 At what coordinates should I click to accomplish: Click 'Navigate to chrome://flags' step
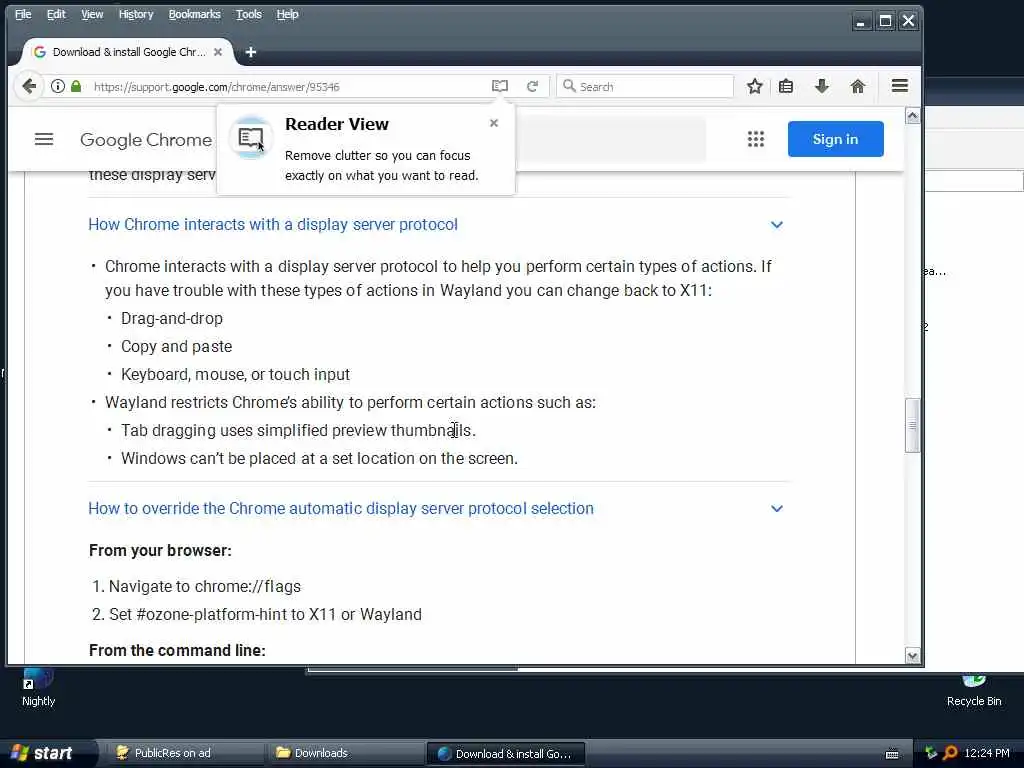pos(204,586)
